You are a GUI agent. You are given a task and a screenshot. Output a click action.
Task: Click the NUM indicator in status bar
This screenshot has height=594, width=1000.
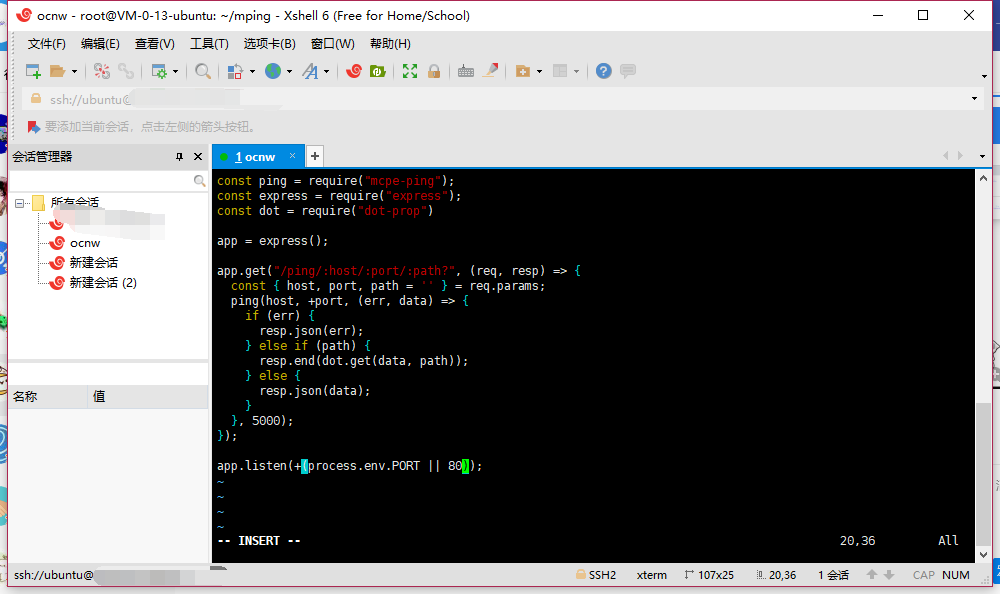coord(955,575)
